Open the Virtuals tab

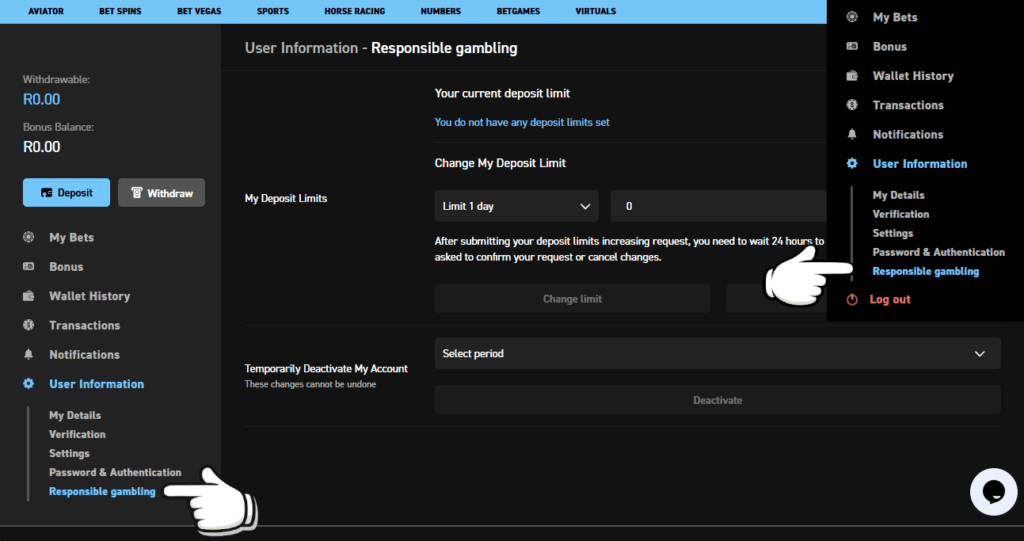click(x=596, y=11)
